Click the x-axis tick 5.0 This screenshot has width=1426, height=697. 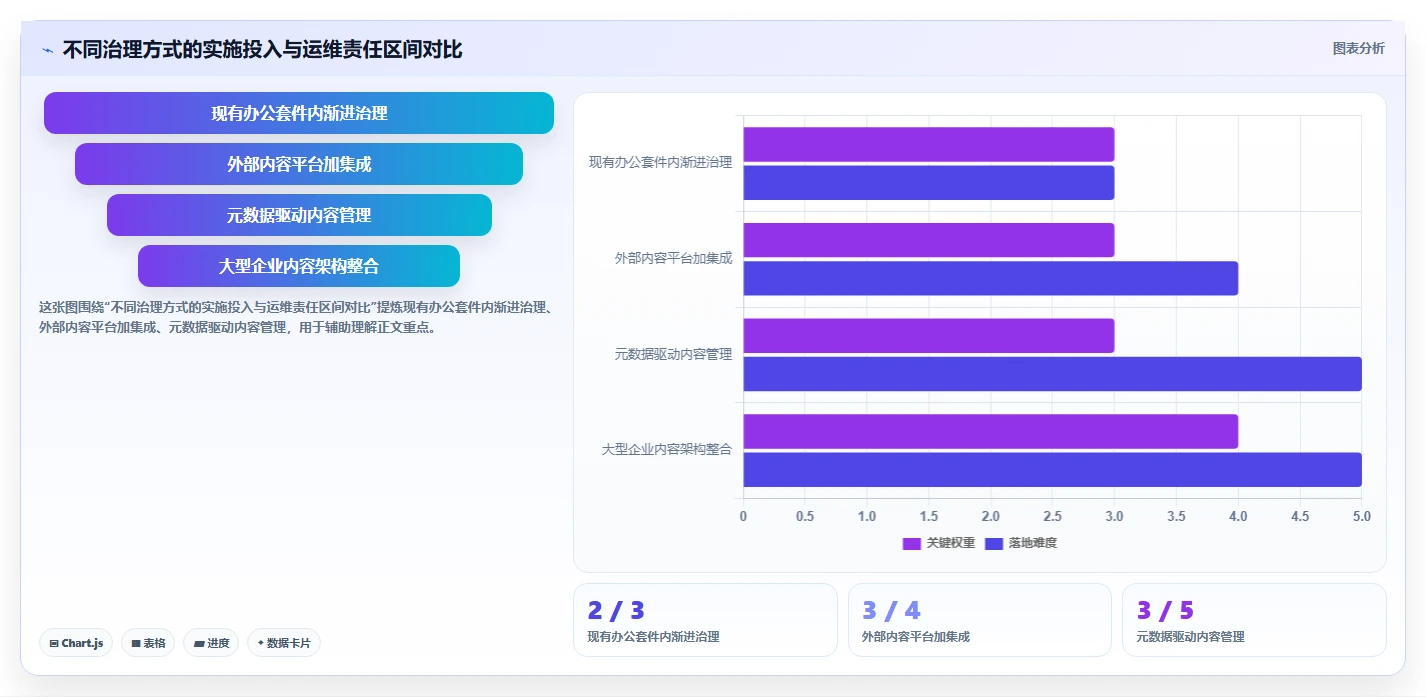(1362, 516)
